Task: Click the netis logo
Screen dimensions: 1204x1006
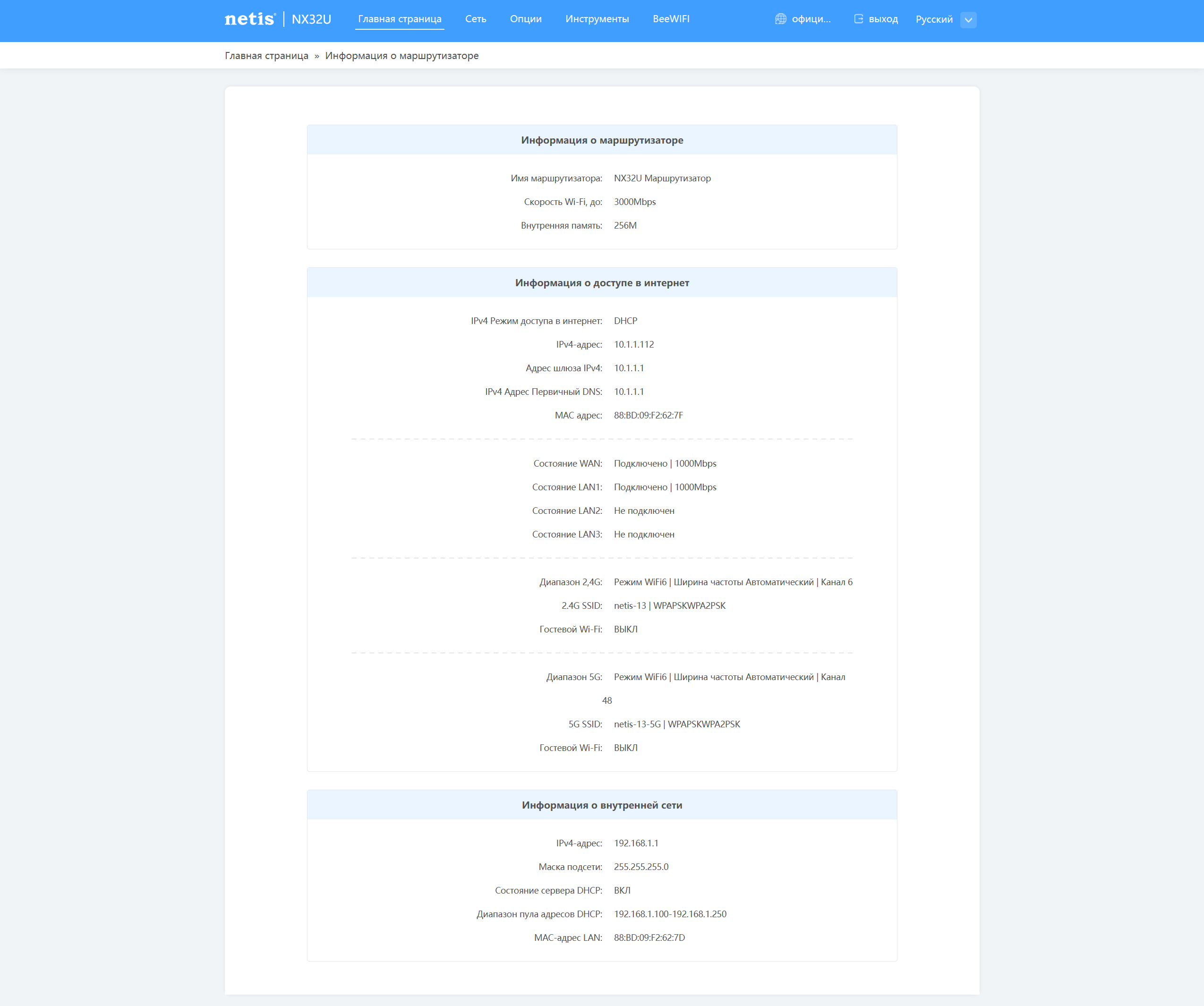Action: [x=249, y=19]
